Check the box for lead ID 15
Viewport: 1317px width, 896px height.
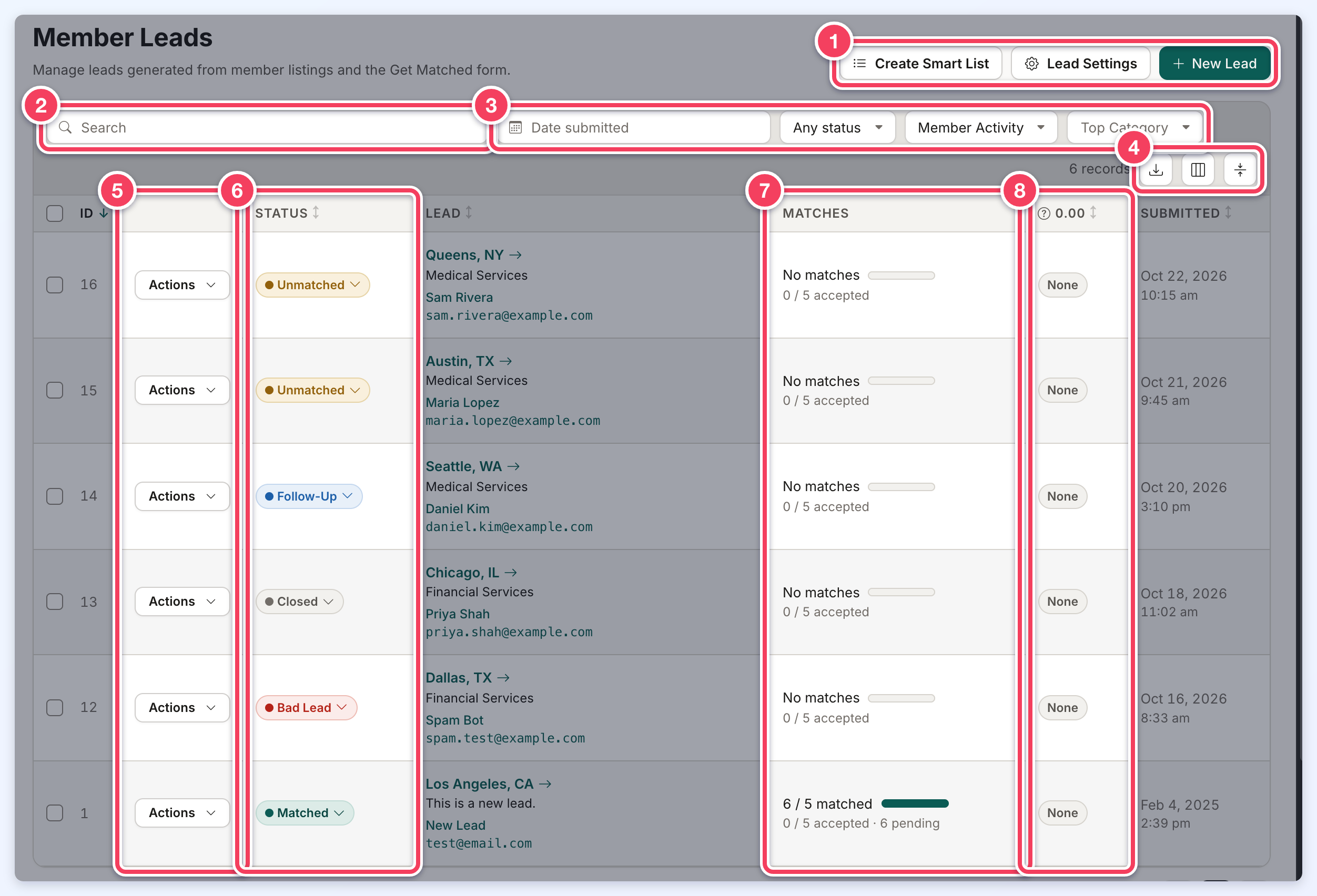point(54,390)
